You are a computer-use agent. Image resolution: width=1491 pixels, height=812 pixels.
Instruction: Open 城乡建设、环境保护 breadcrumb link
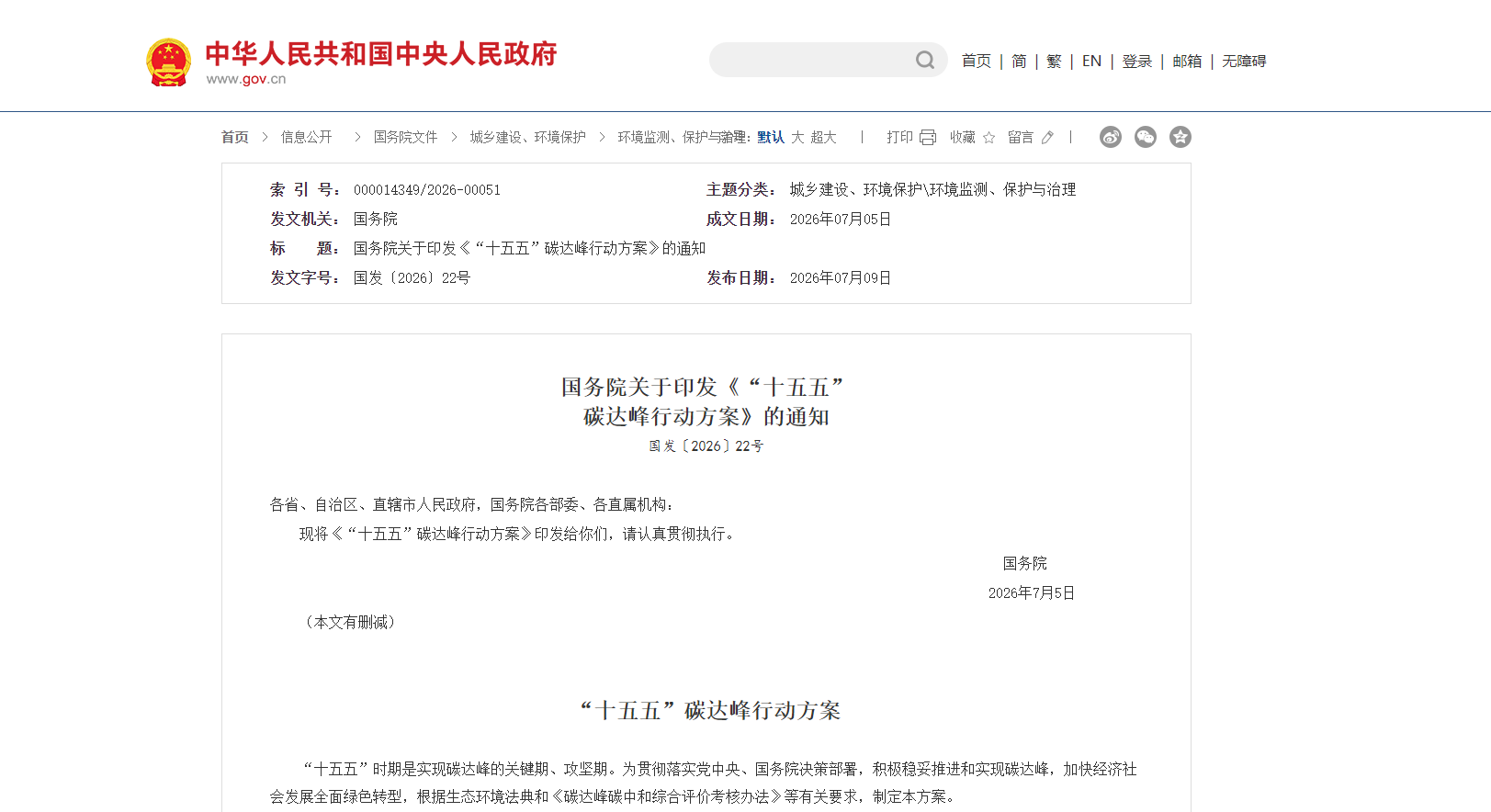528,137
